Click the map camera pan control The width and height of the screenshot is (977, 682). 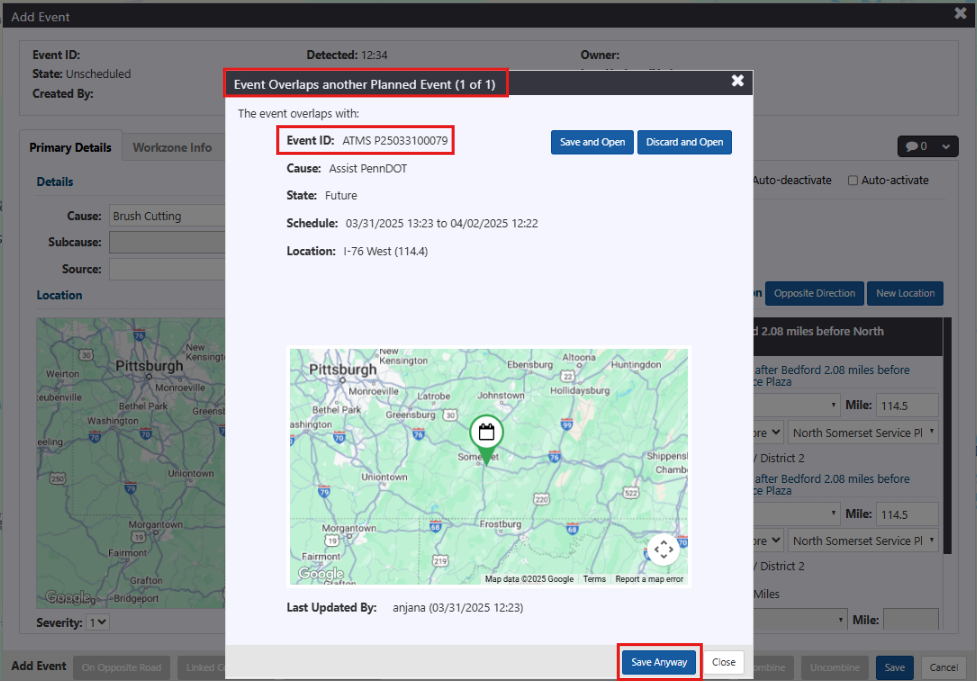pos(663,549)
